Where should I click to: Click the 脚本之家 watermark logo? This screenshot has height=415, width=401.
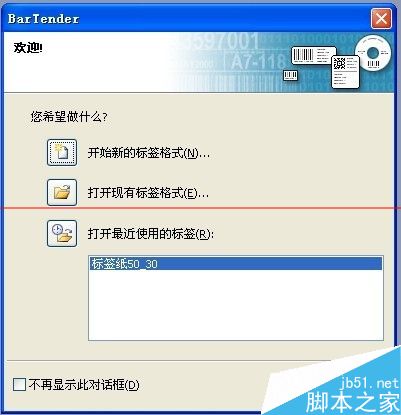[353, 402]
